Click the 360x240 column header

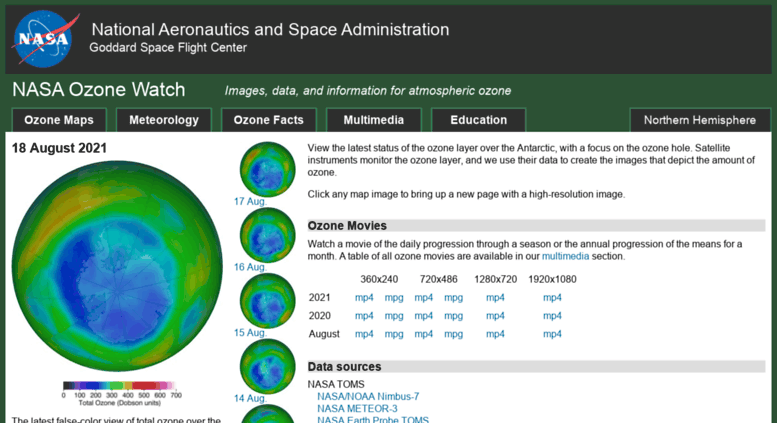point(379,279)
